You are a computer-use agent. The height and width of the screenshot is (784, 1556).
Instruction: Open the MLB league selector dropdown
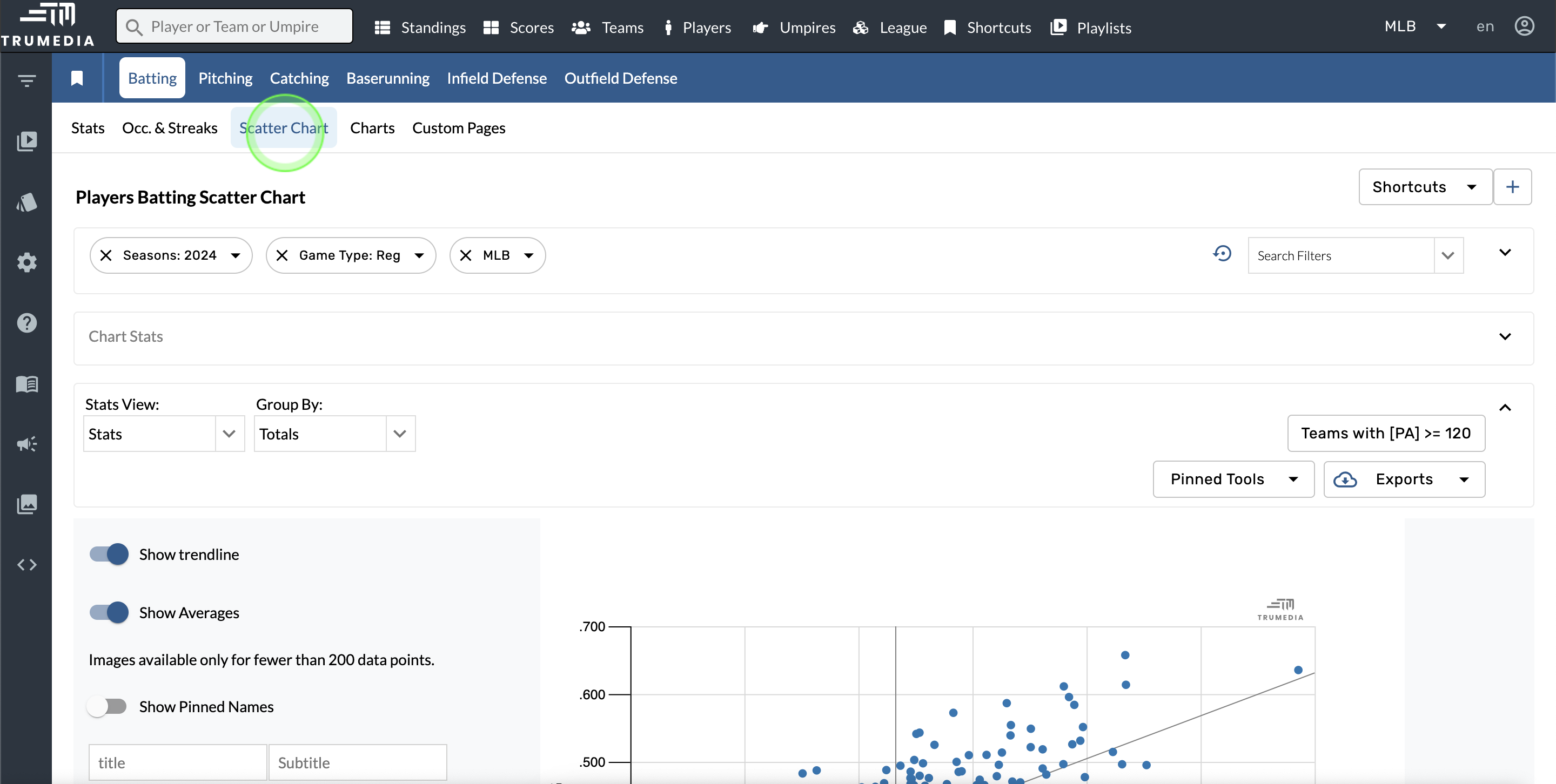coord(1414,26)
